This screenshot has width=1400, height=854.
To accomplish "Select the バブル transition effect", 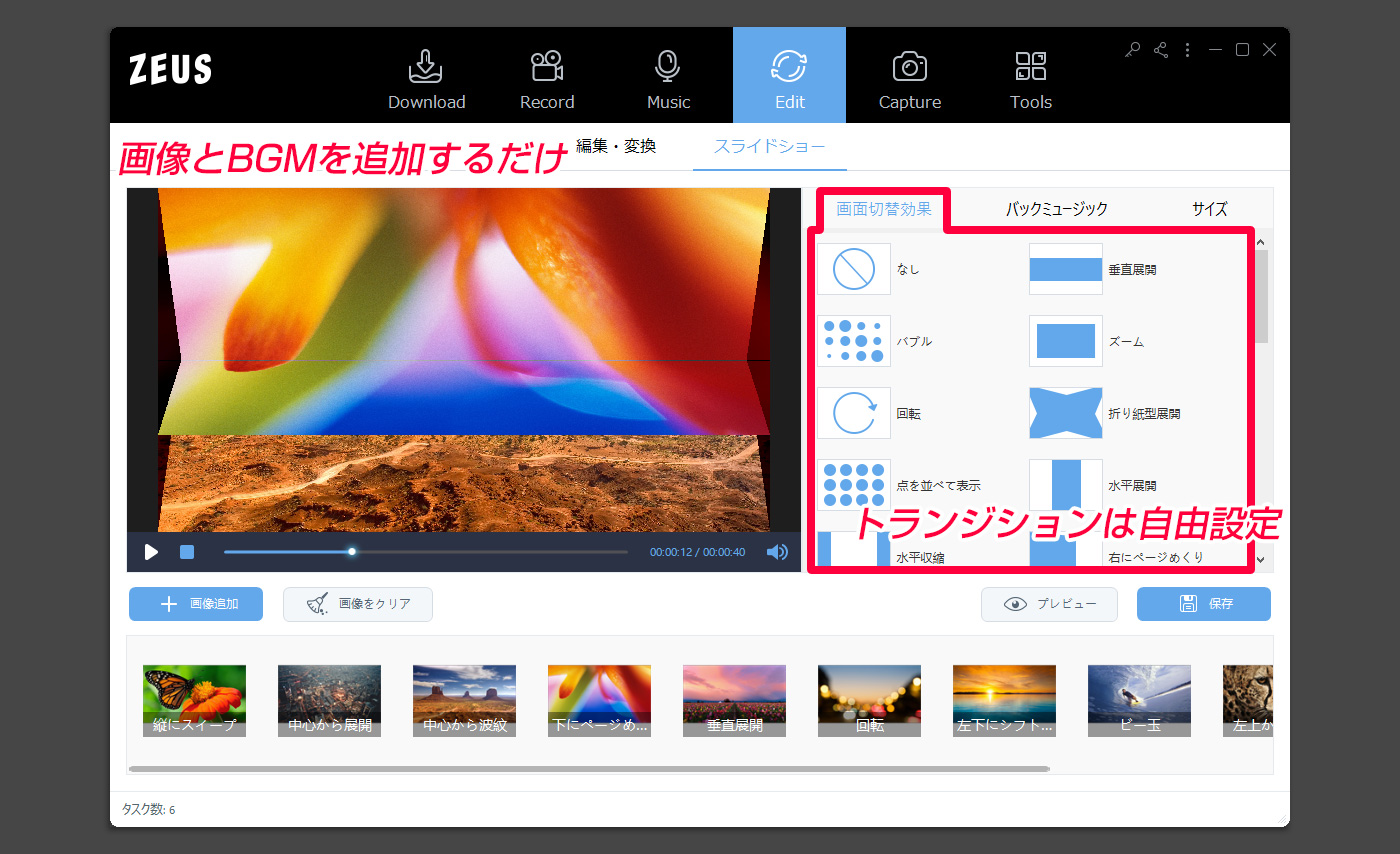I will coord(853,341).
